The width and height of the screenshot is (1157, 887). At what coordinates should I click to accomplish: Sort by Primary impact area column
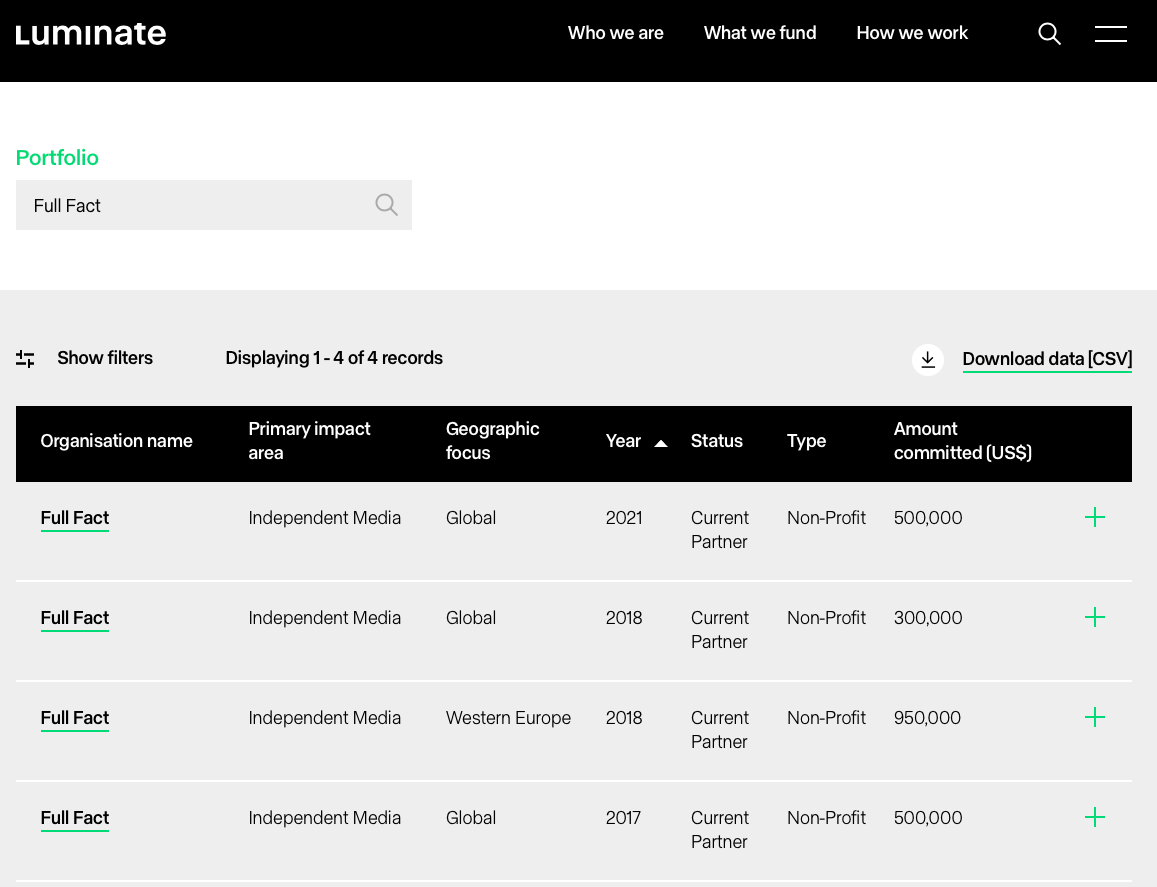(x=309, y=441)
